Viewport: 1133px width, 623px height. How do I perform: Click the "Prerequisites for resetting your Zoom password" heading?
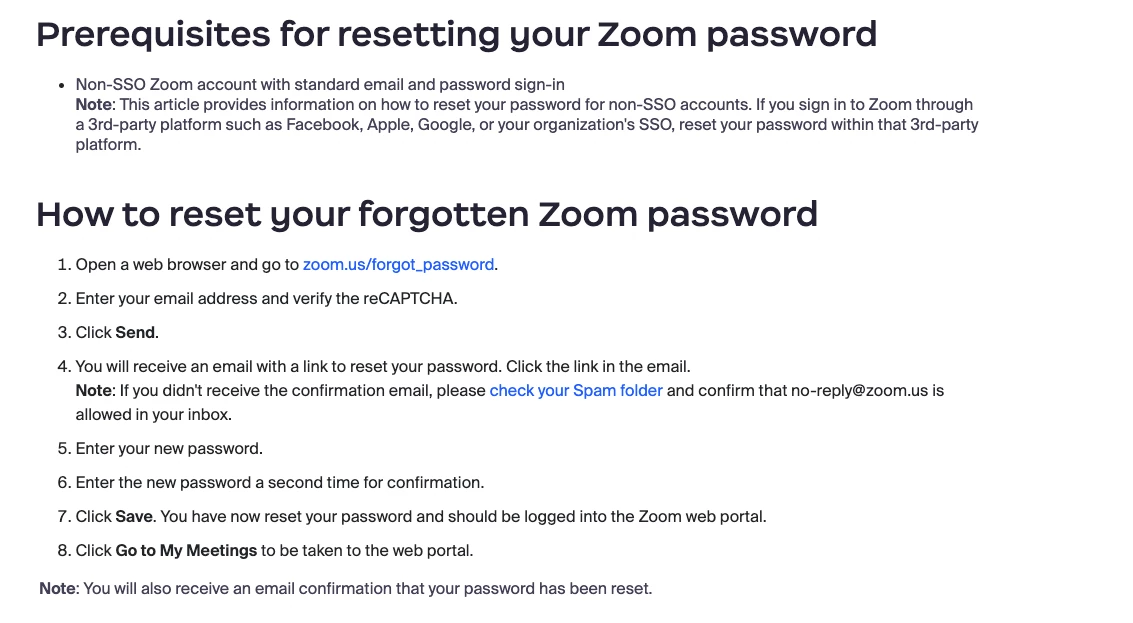tap(456, 35)
